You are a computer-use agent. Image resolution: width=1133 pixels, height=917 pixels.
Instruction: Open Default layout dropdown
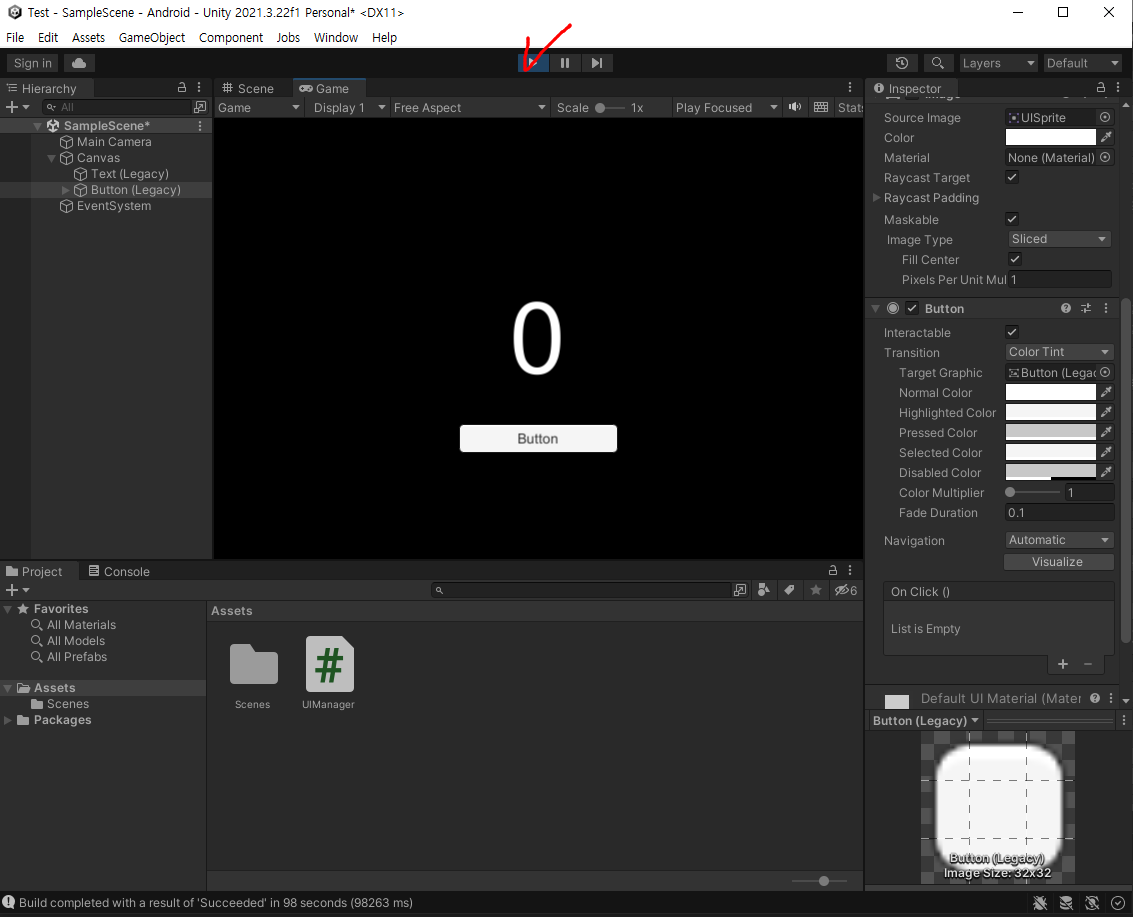1082,63
